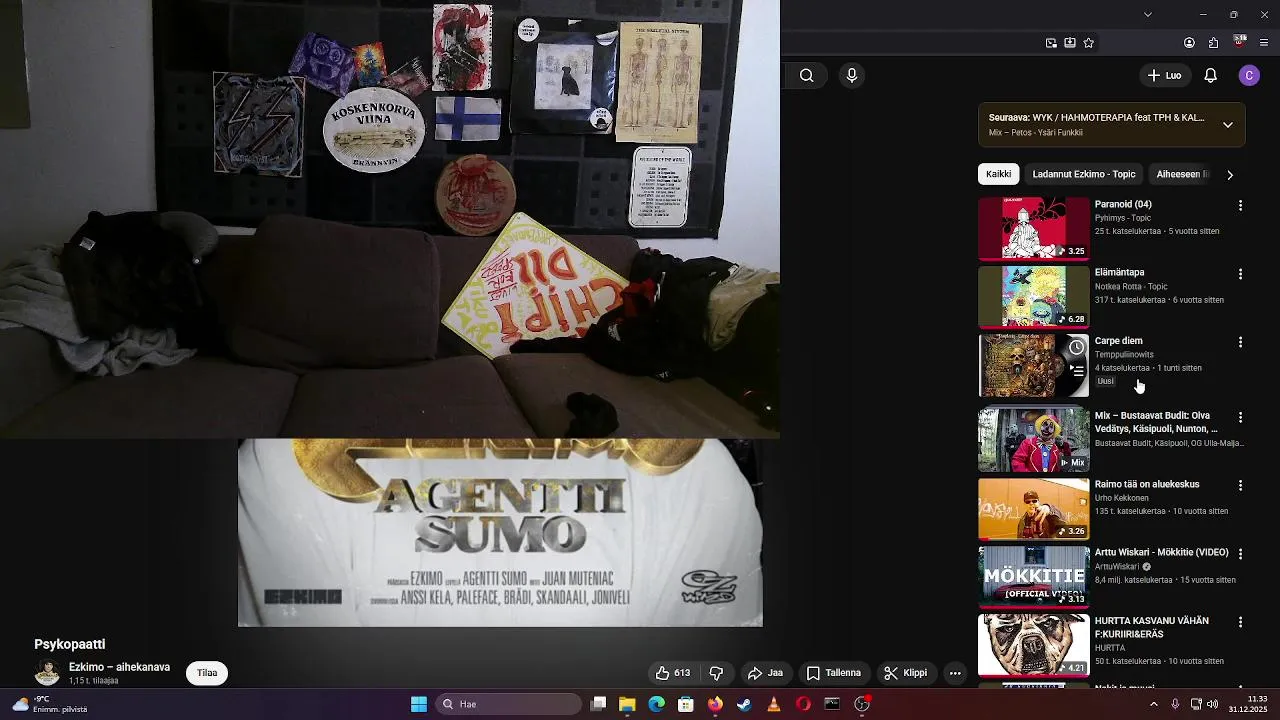
Task: Open the Firefox hamburger menu
Action: click(x=1264, y=43)
